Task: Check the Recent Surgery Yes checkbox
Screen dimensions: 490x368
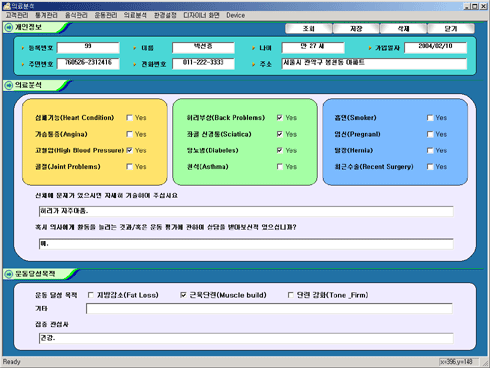Action: pyautogui.click(x=430, y=167)
